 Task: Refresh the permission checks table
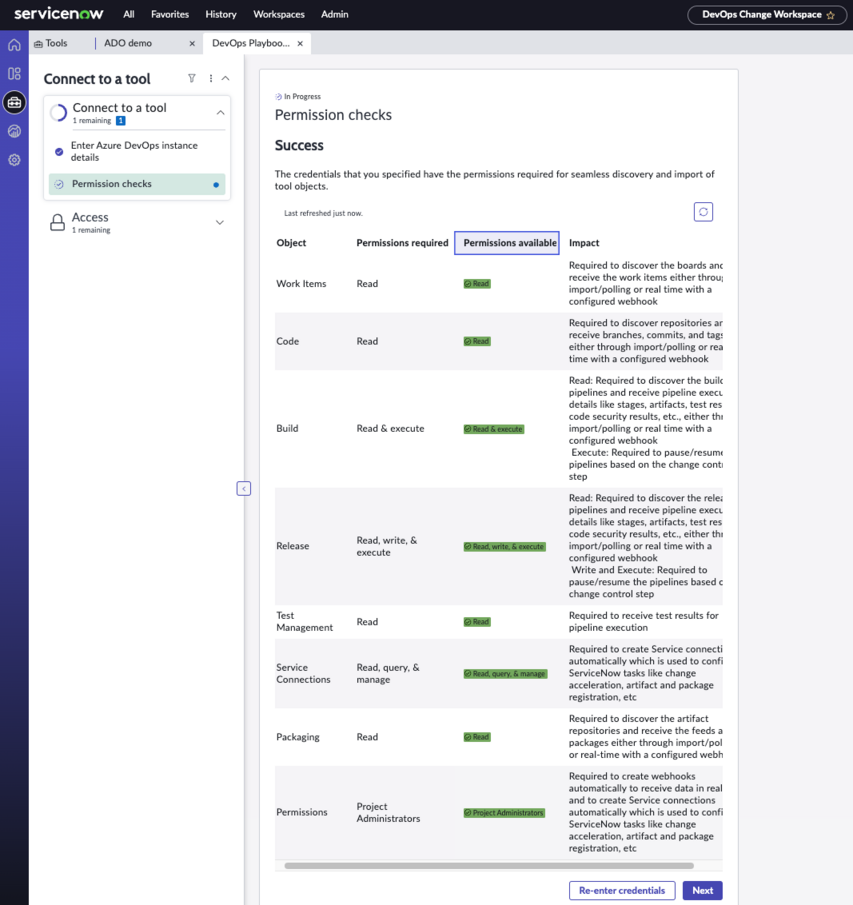703,212
